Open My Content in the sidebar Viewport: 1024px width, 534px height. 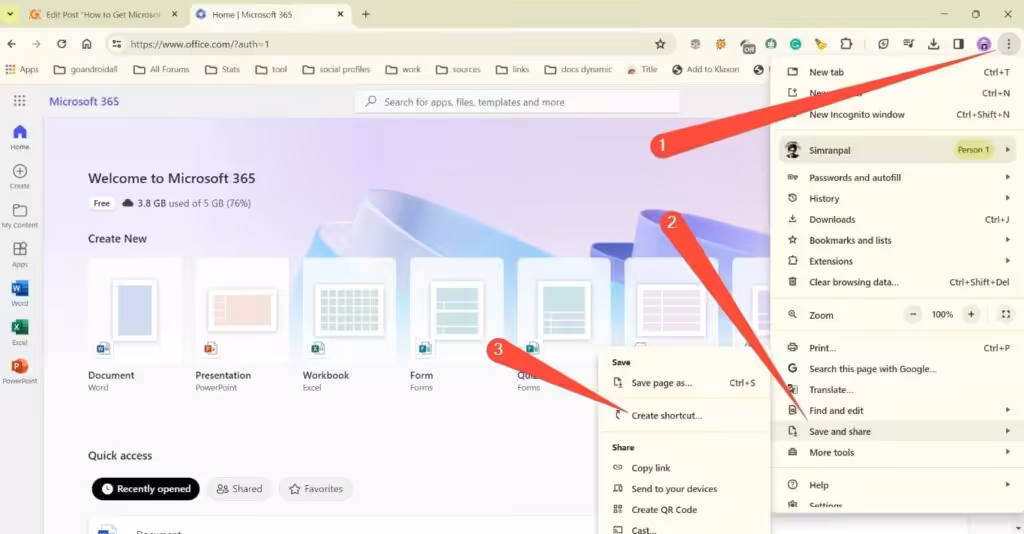coord(20,215)
